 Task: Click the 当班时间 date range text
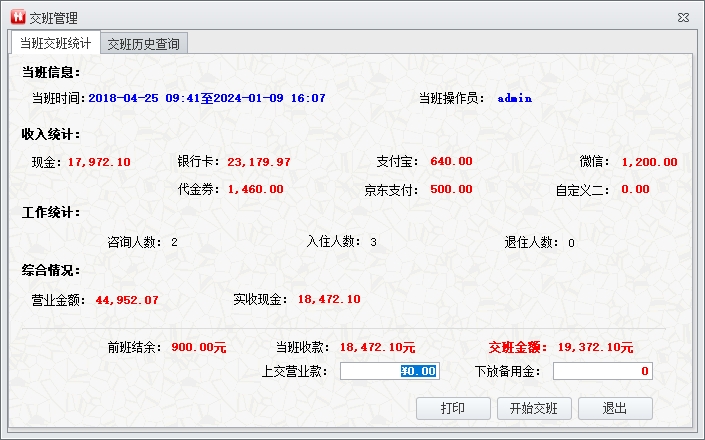(x=207, y=99)
